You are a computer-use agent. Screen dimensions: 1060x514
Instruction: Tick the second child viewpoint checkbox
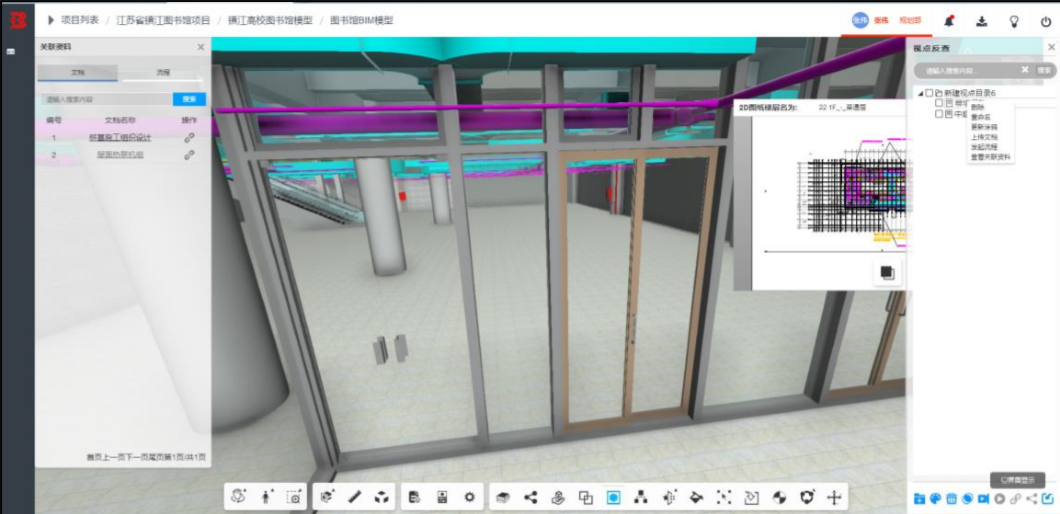point(939,114)
